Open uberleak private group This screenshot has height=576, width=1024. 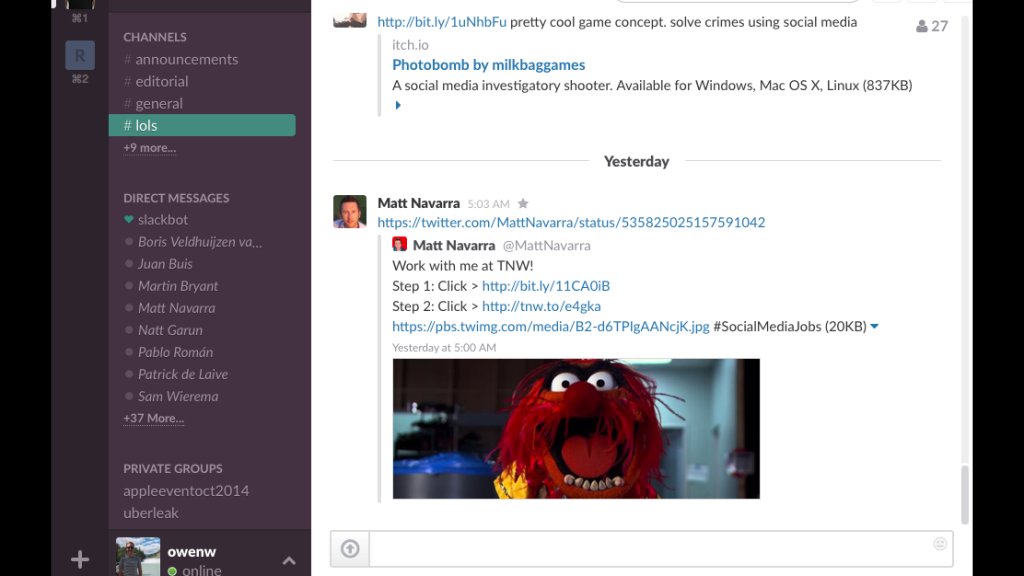151,513
